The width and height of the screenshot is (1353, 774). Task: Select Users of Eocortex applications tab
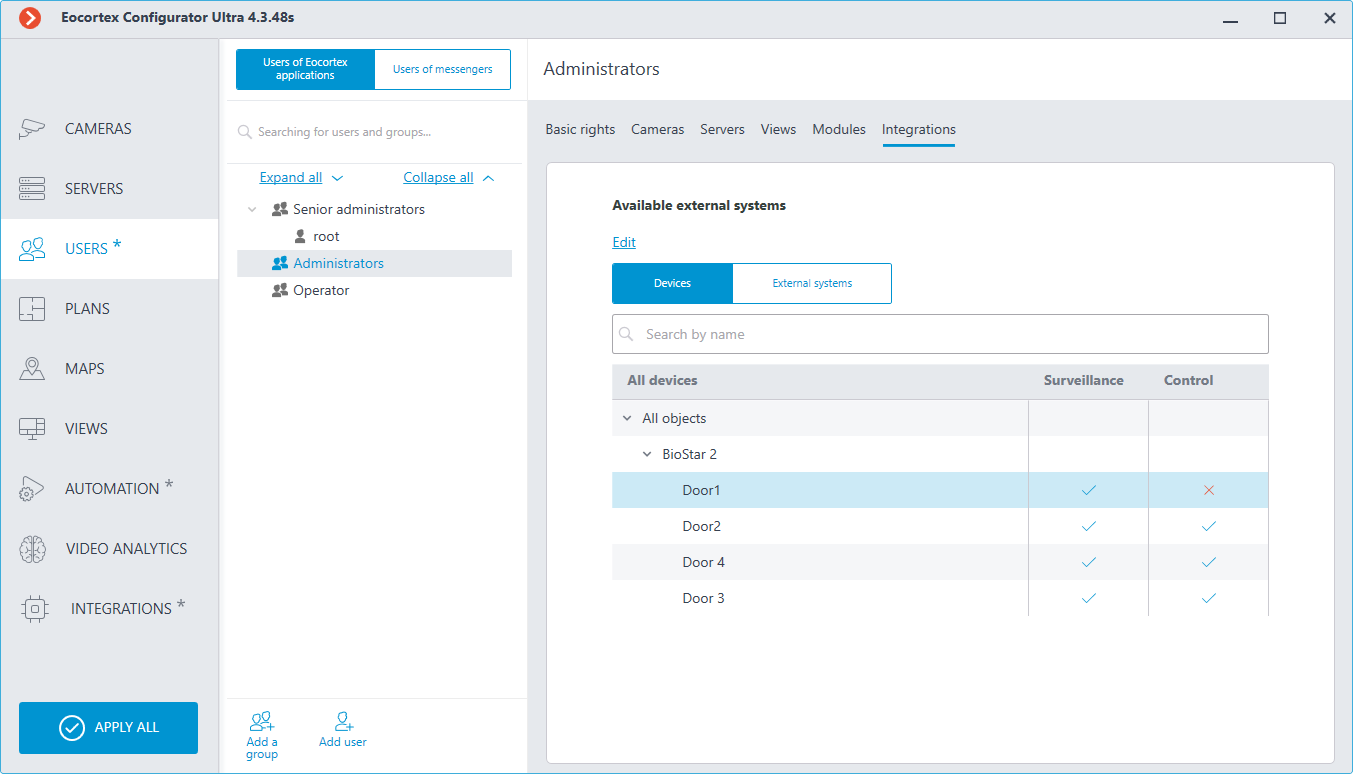[305, 69]
